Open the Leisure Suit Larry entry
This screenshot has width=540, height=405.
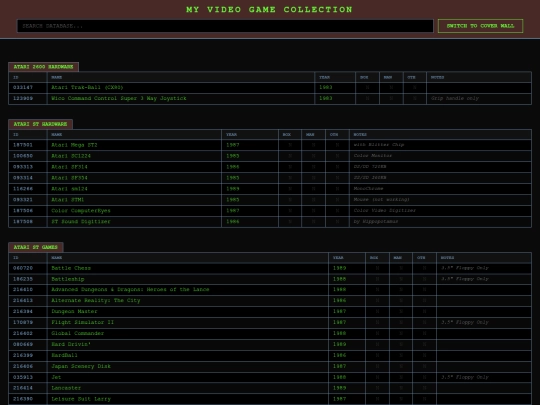pyautogui.click(x=81, y=399)
